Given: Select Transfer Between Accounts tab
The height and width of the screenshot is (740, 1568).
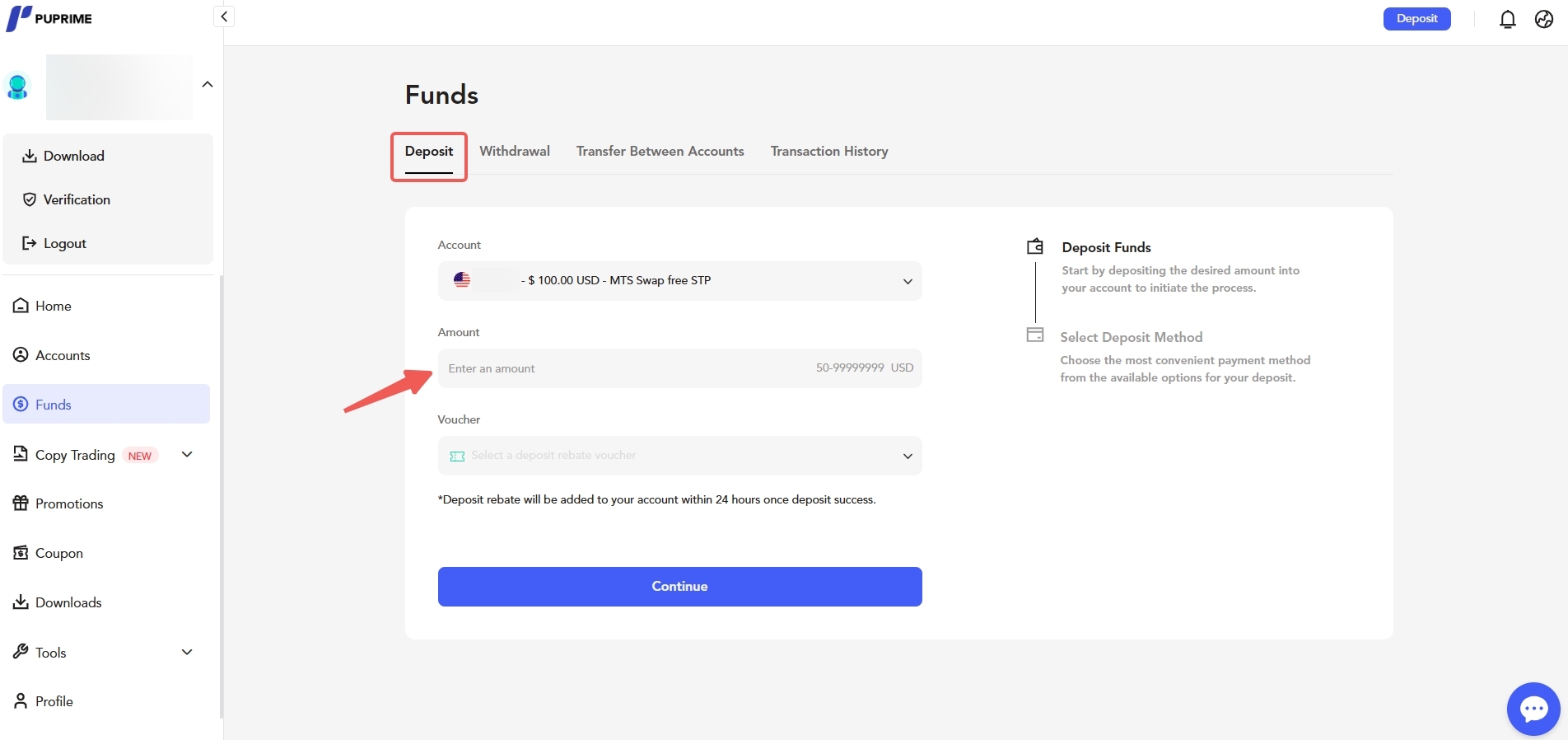Looking at the screenshot, I should point(660,152).
